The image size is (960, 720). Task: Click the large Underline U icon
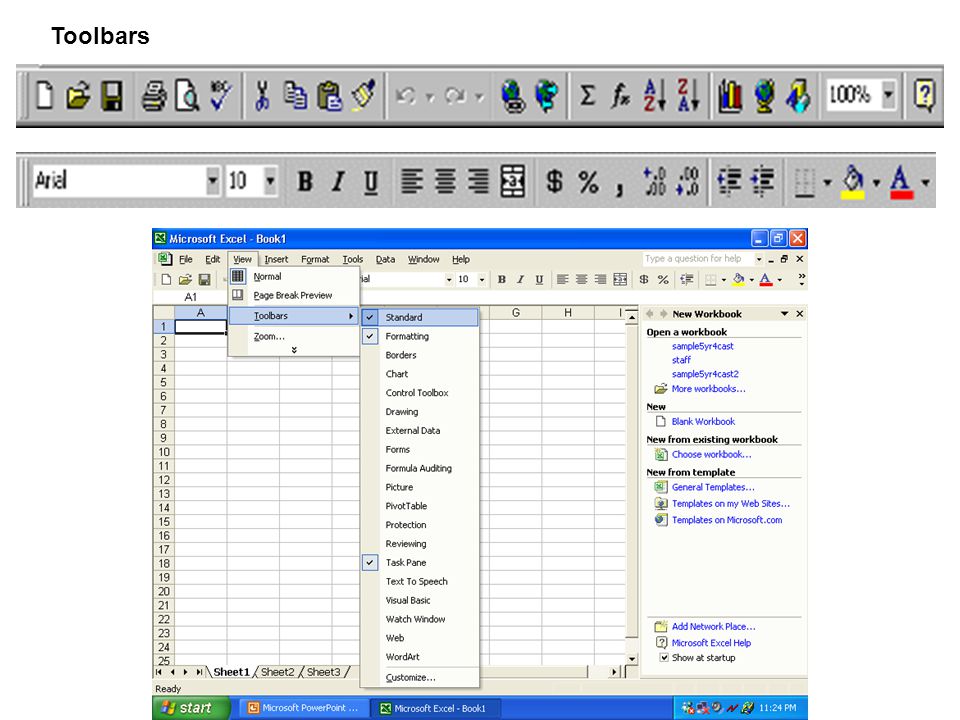371,182
